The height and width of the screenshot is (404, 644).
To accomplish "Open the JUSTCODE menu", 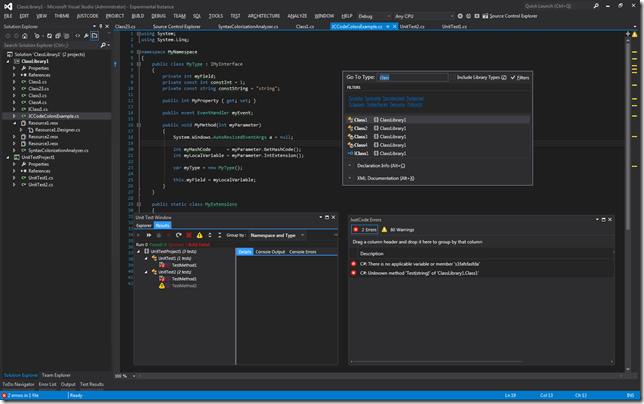I will tap(88, 17).
